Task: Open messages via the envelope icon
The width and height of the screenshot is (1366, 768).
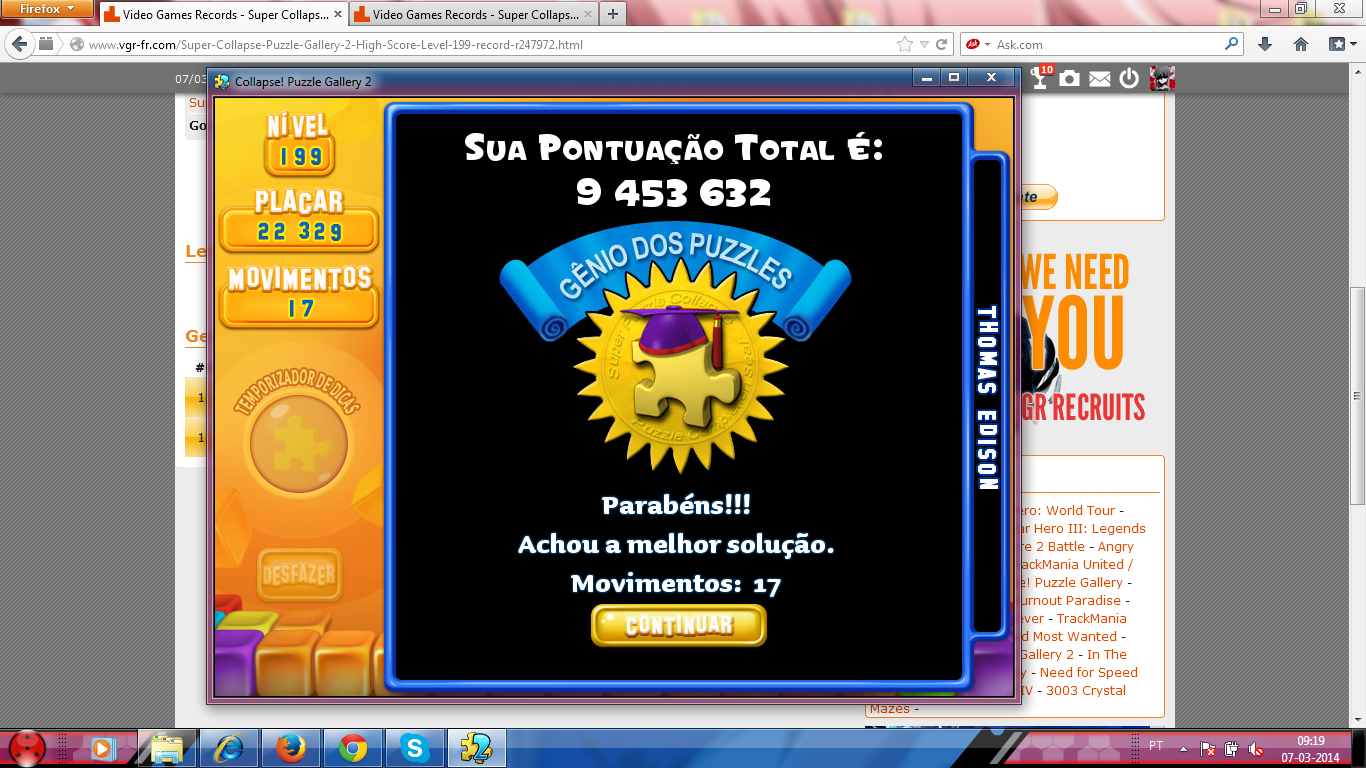Action: point(1100,79)
